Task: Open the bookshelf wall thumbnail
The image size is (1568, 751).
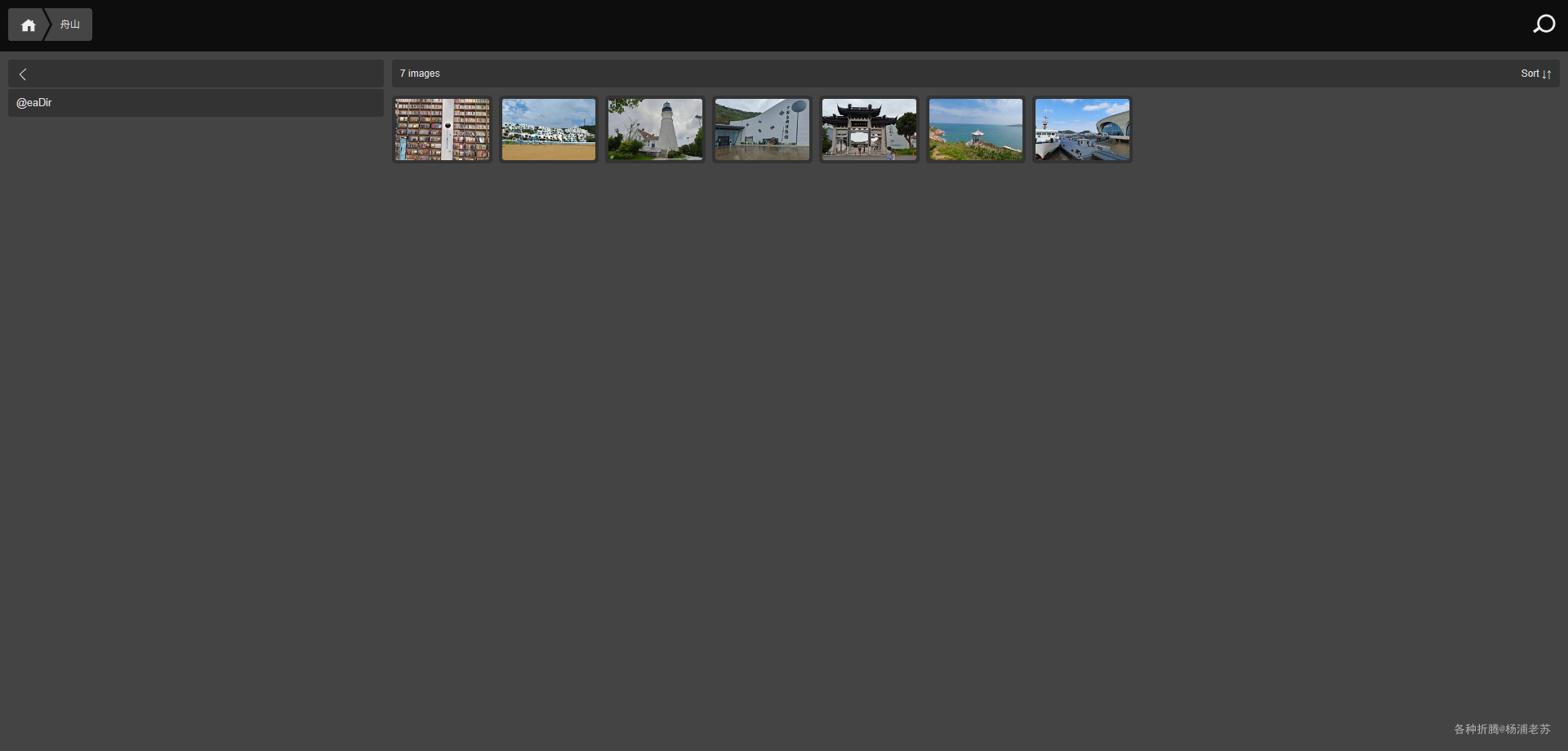Action: click(x=442, y=130)
